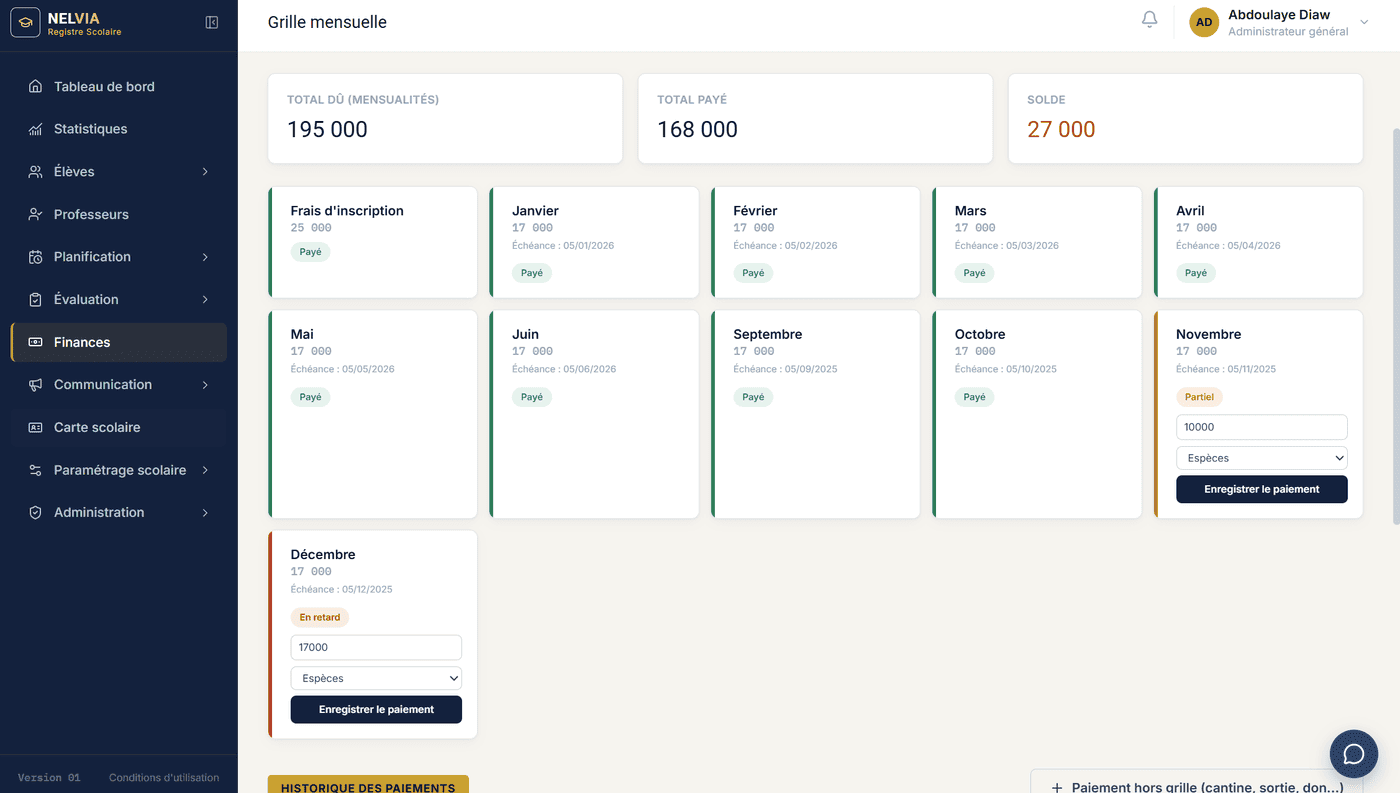The image size is (1400, 793).
Task: Open the Élèves menu label
Action: click(74, 172)
